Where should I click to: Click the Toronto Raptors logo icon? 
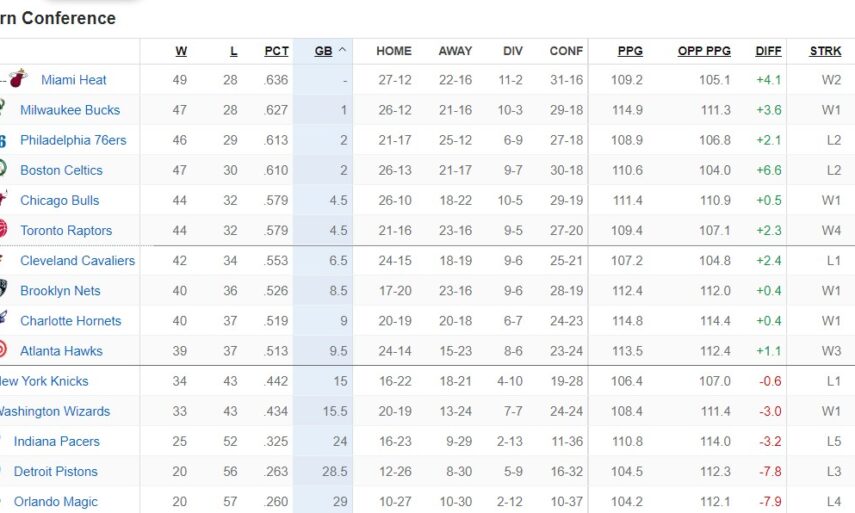(x=3, y=229)
